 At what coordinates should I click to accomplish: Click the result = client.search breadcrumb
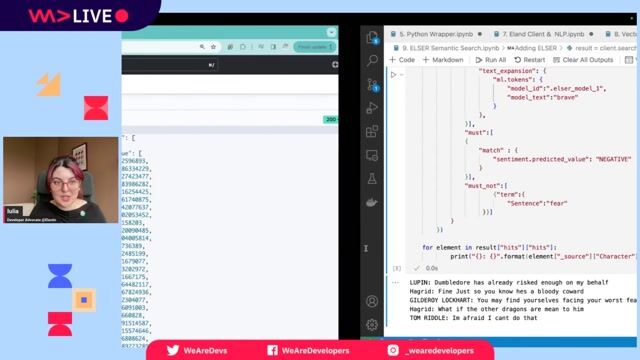tap(602, 48)
